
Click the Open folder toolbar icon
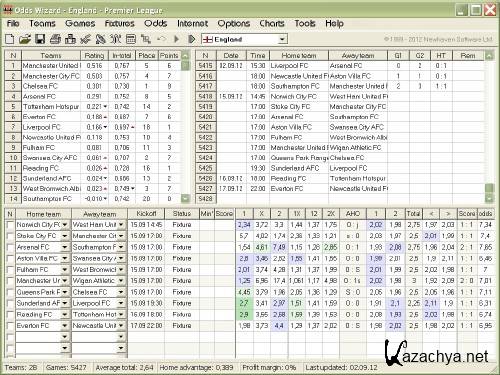point(25,39)
